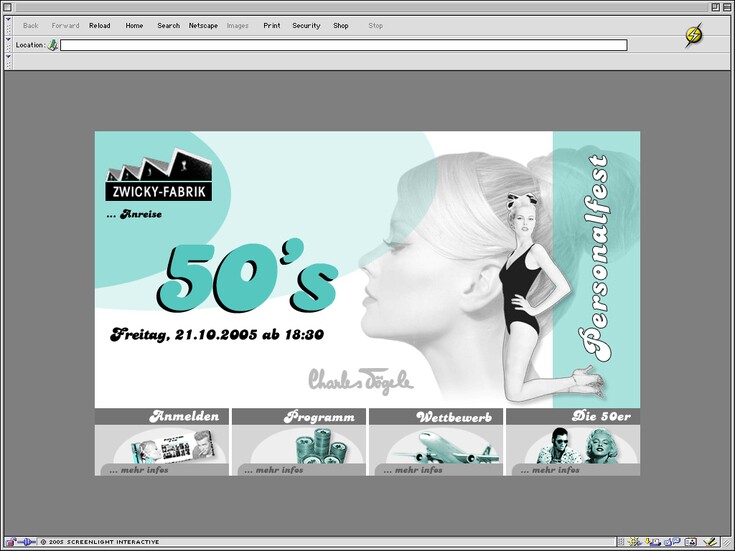
Task: Click the window zoom box in title bar
Action: (x=716, y=7)
